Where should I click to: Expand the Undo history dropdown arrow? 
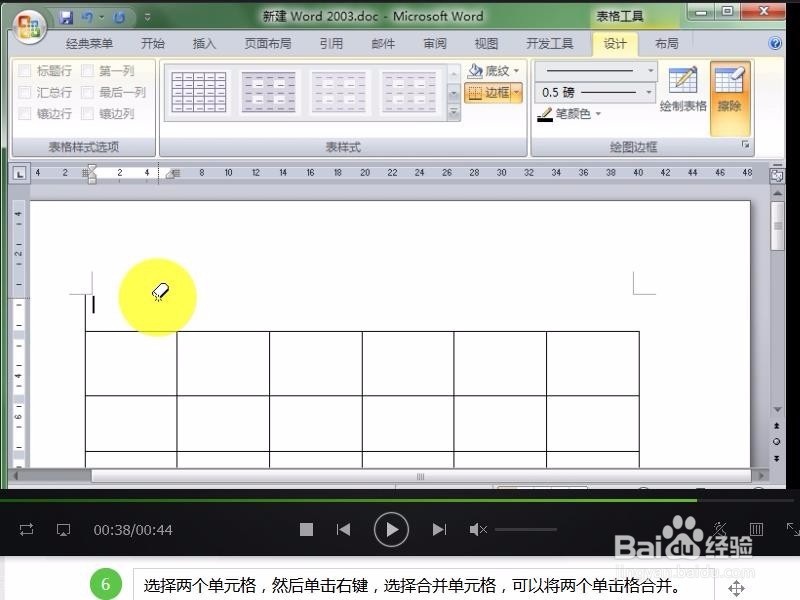pyautogui.click(x=102, y=17)
